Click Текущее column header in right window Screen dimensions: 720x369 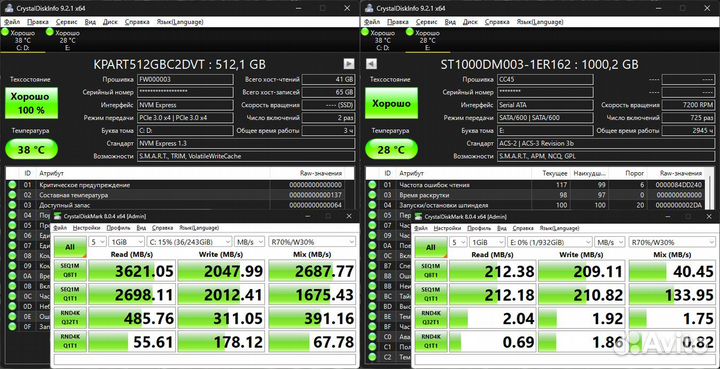pos(556,173)
